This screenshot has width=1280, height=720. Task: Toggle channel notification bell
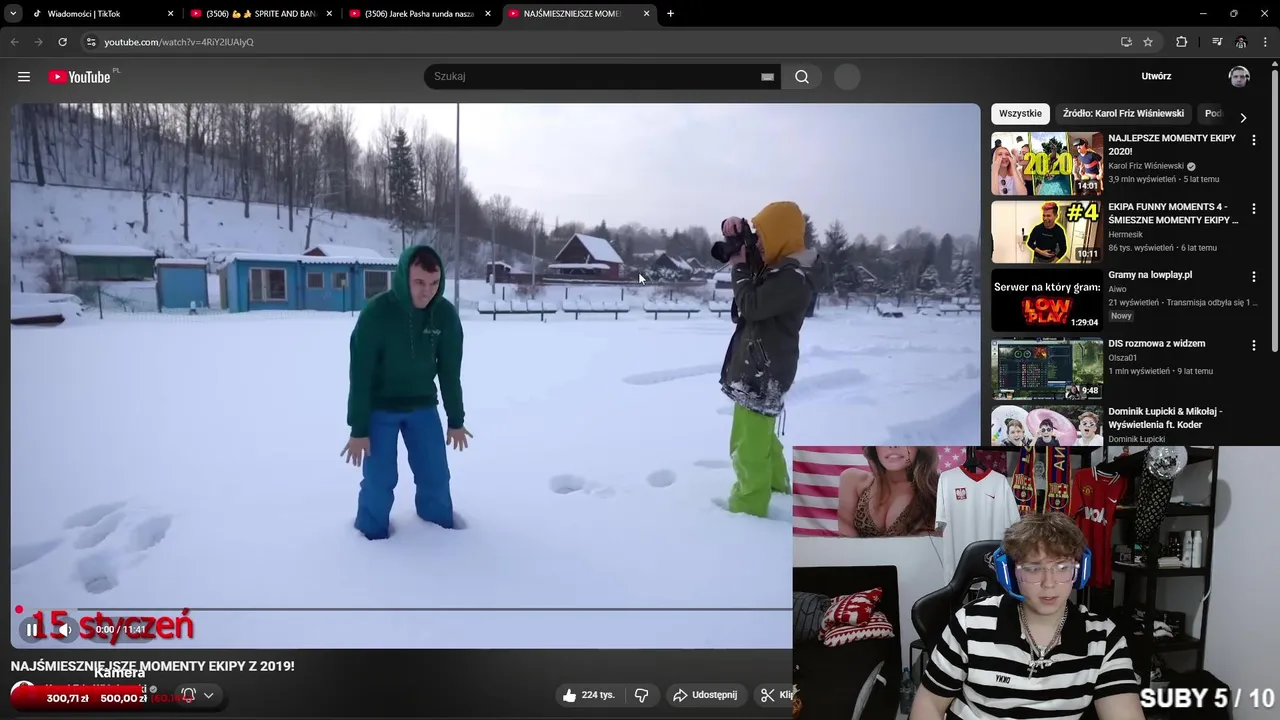pyautogui.click(x=188, y=695)
